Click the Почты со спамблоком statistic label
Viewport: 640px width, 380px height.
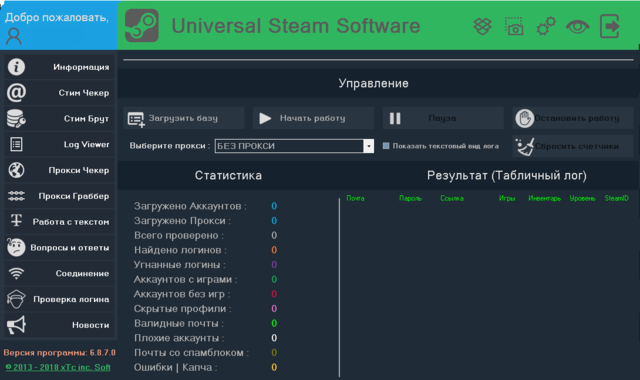coord(191,353)
